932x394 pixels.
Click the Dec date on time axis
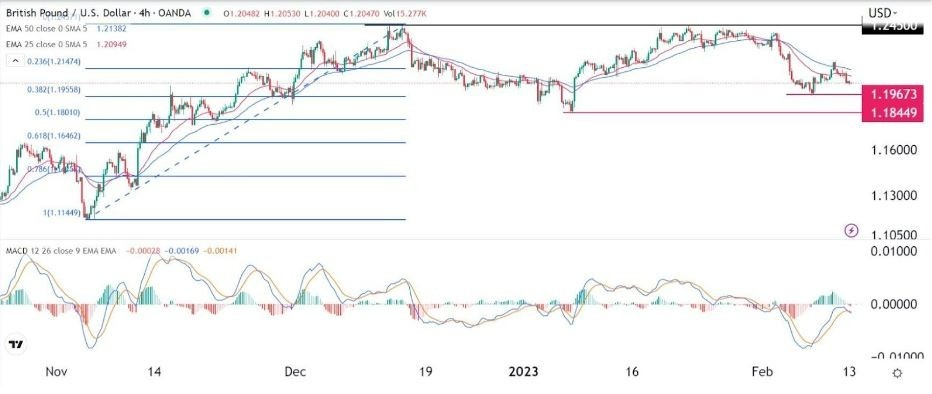tap(295, 372)
